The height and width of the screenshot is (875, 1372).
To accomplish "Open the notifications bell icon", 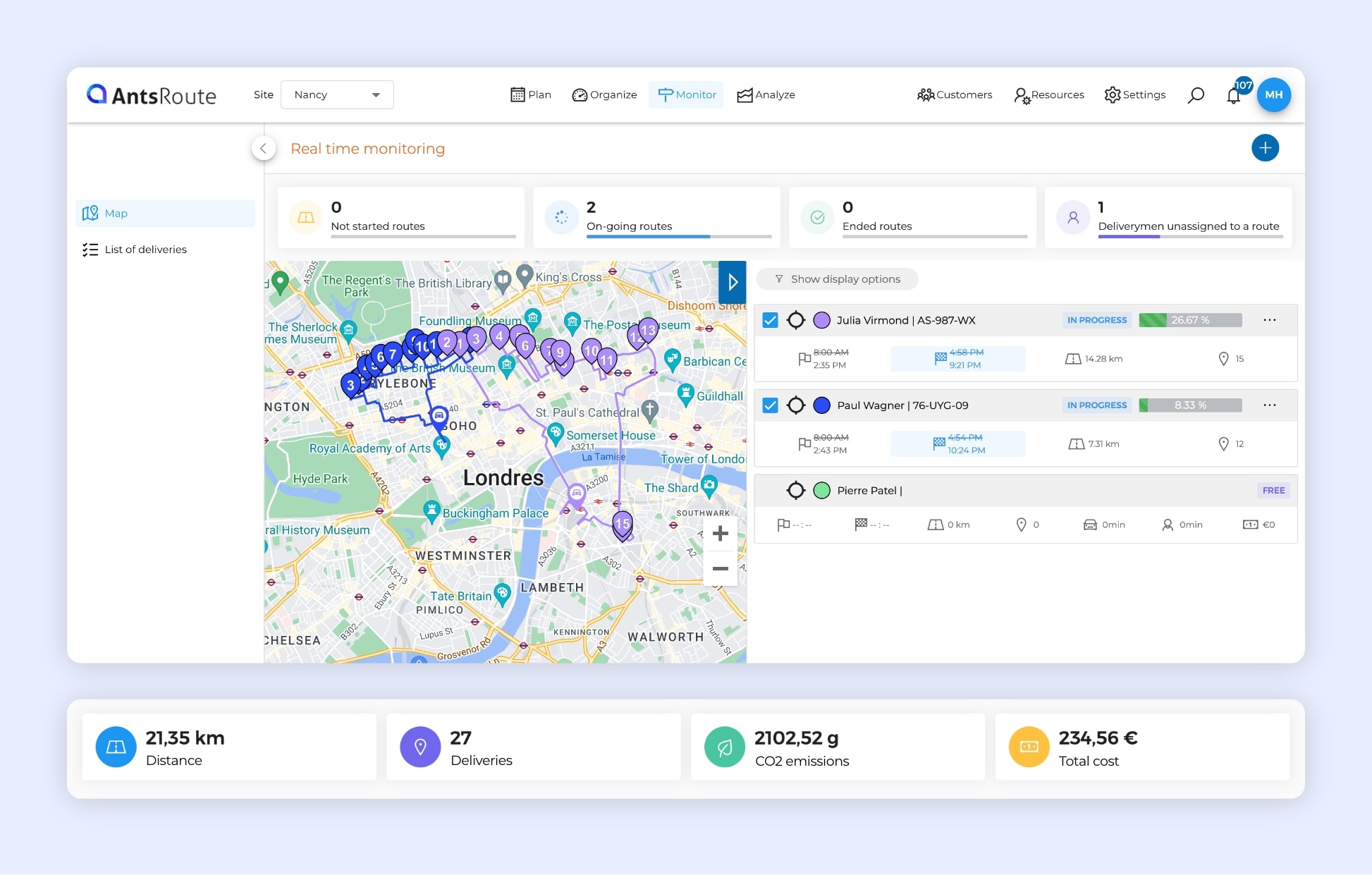I will tap(1233, 96).
